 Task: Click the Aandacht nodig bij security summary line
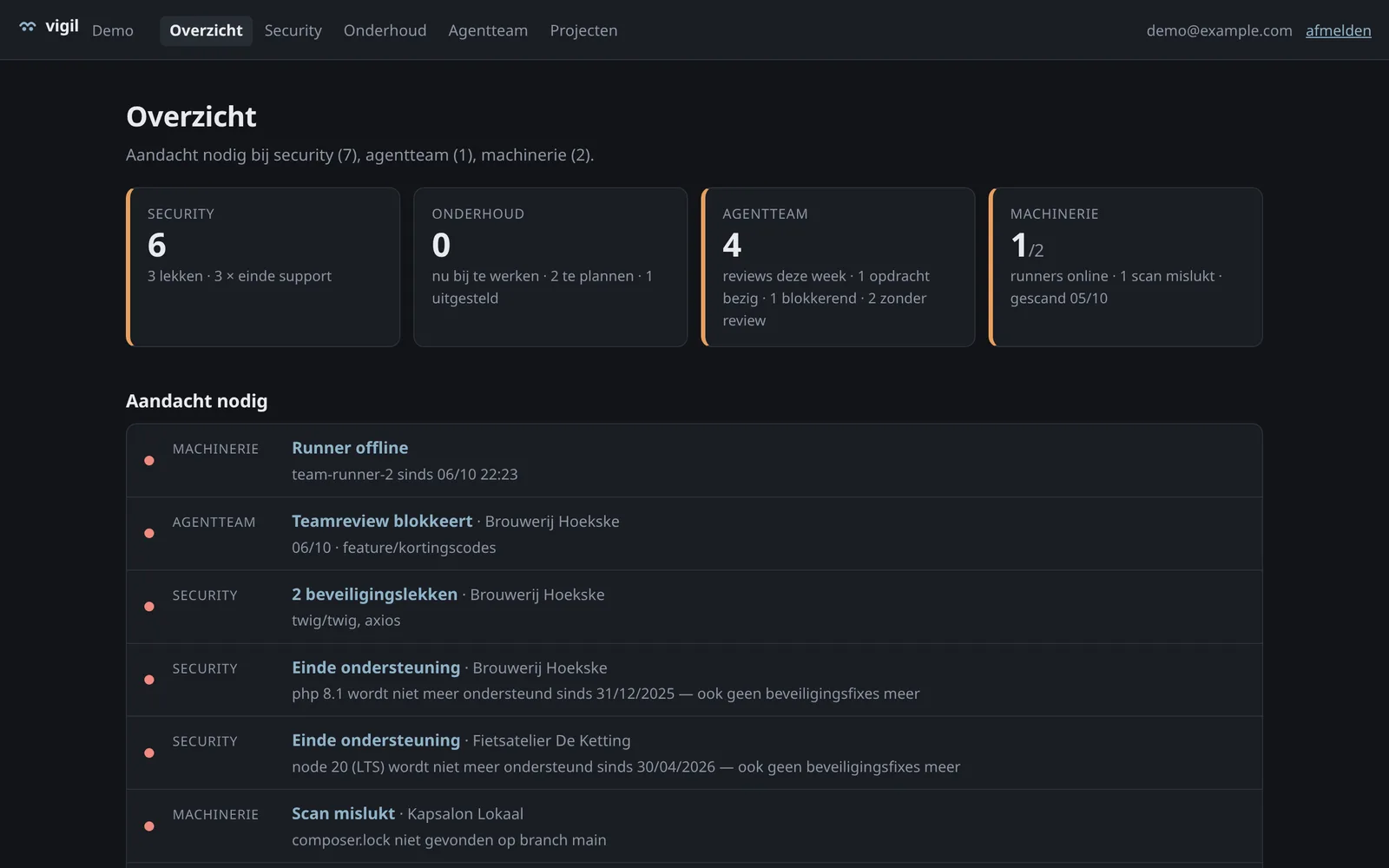(x=359, y=155)
